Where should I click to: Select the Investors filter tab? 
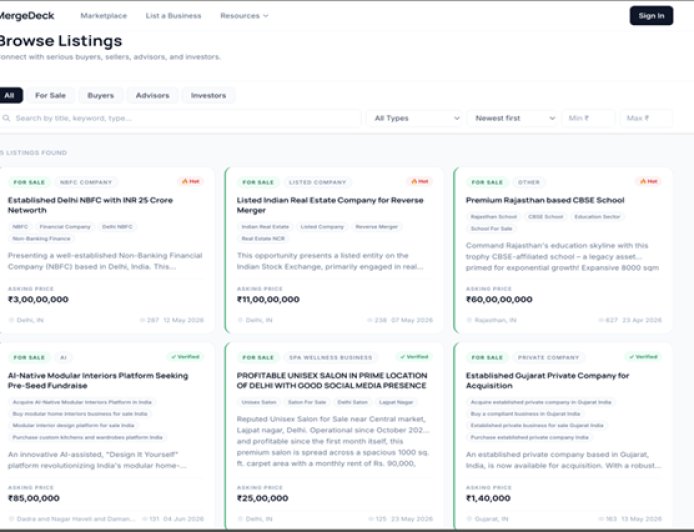pos(208,95)
